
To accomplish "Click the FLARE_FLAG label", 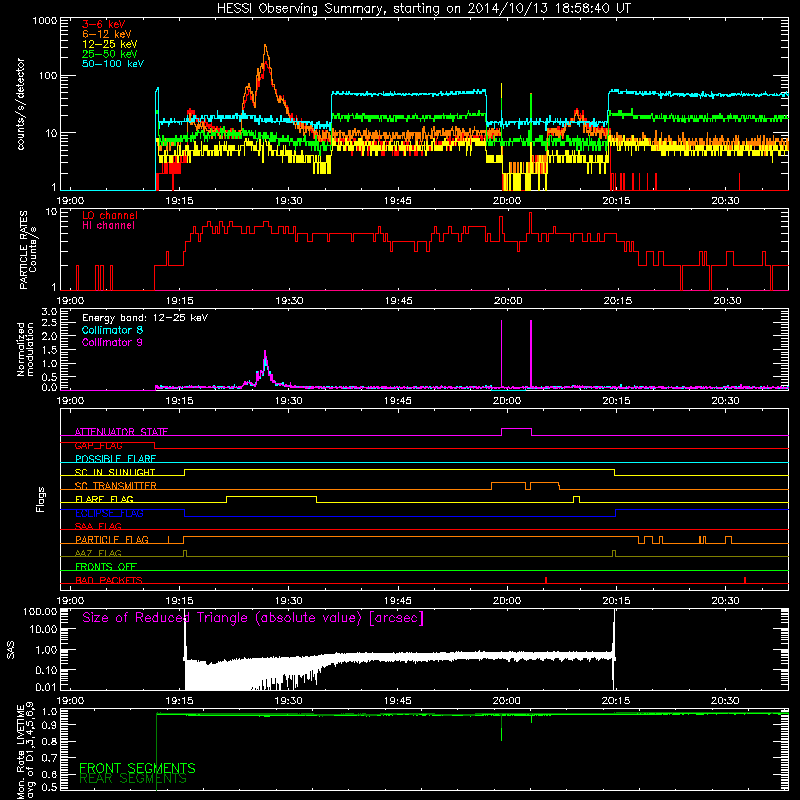I will point(104,499).
